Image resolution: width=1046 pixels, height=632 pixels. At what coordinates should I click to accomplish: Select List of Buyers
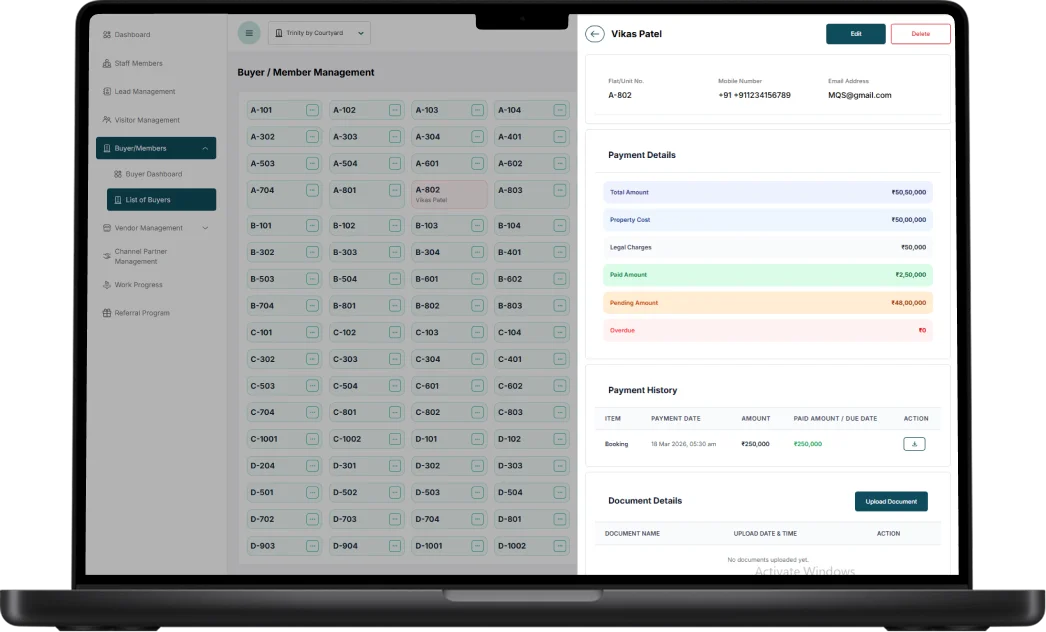coord(161,200)
